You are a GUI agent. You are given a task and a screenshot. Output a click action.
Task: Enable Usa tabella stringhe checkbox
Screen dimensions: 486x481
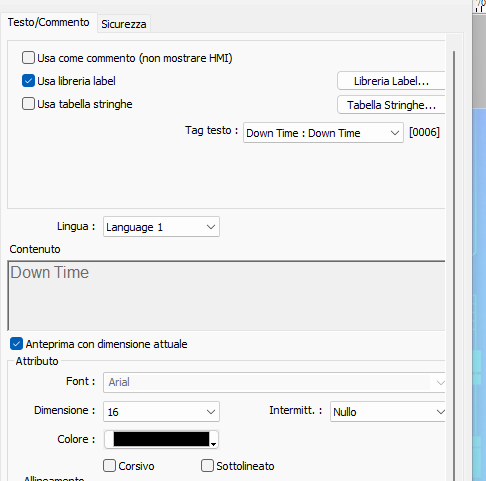click(x=28, y=104)
